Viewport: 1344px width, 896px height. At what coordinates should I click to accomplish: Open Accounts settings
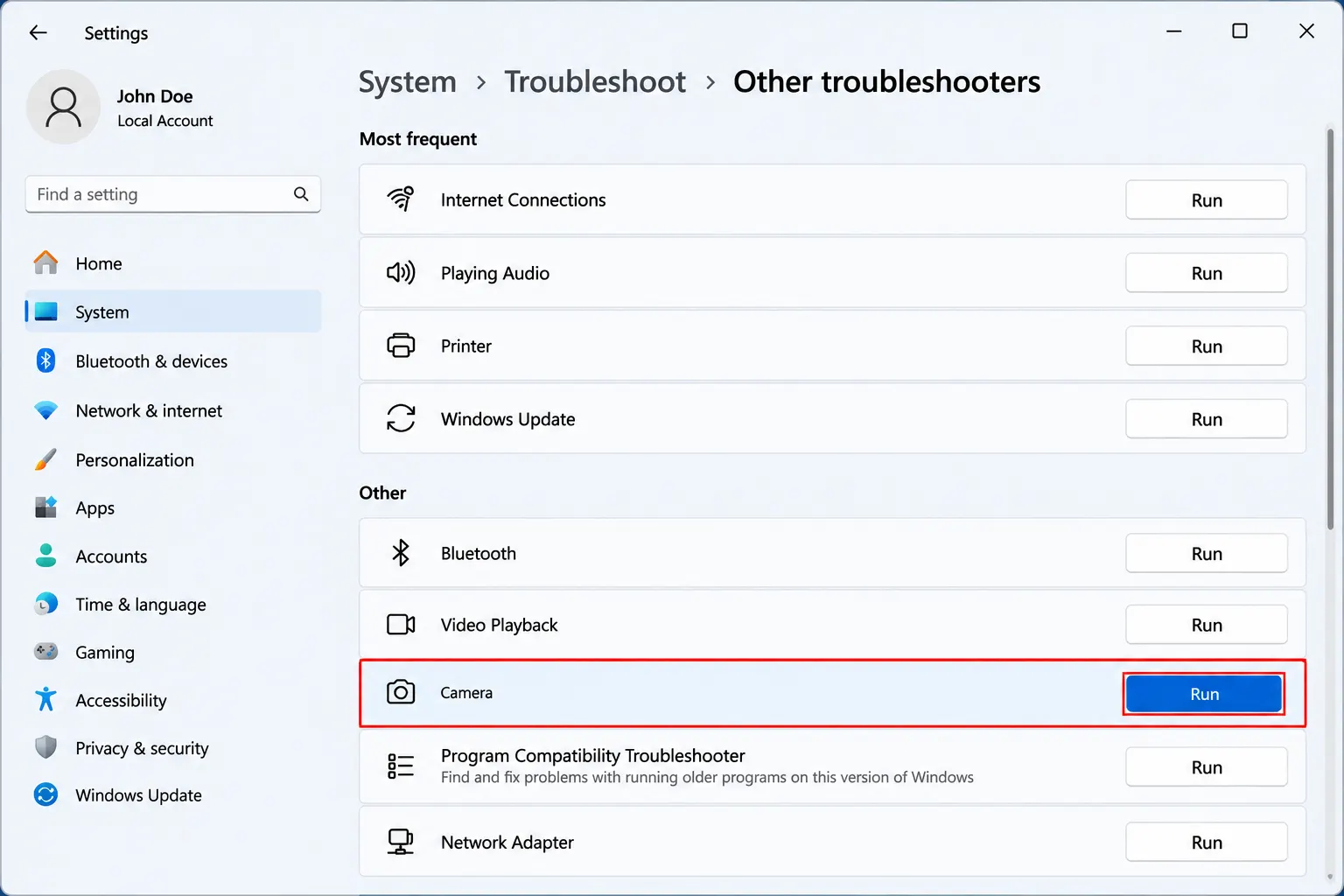pyautogui.click(x=173, y=556)
